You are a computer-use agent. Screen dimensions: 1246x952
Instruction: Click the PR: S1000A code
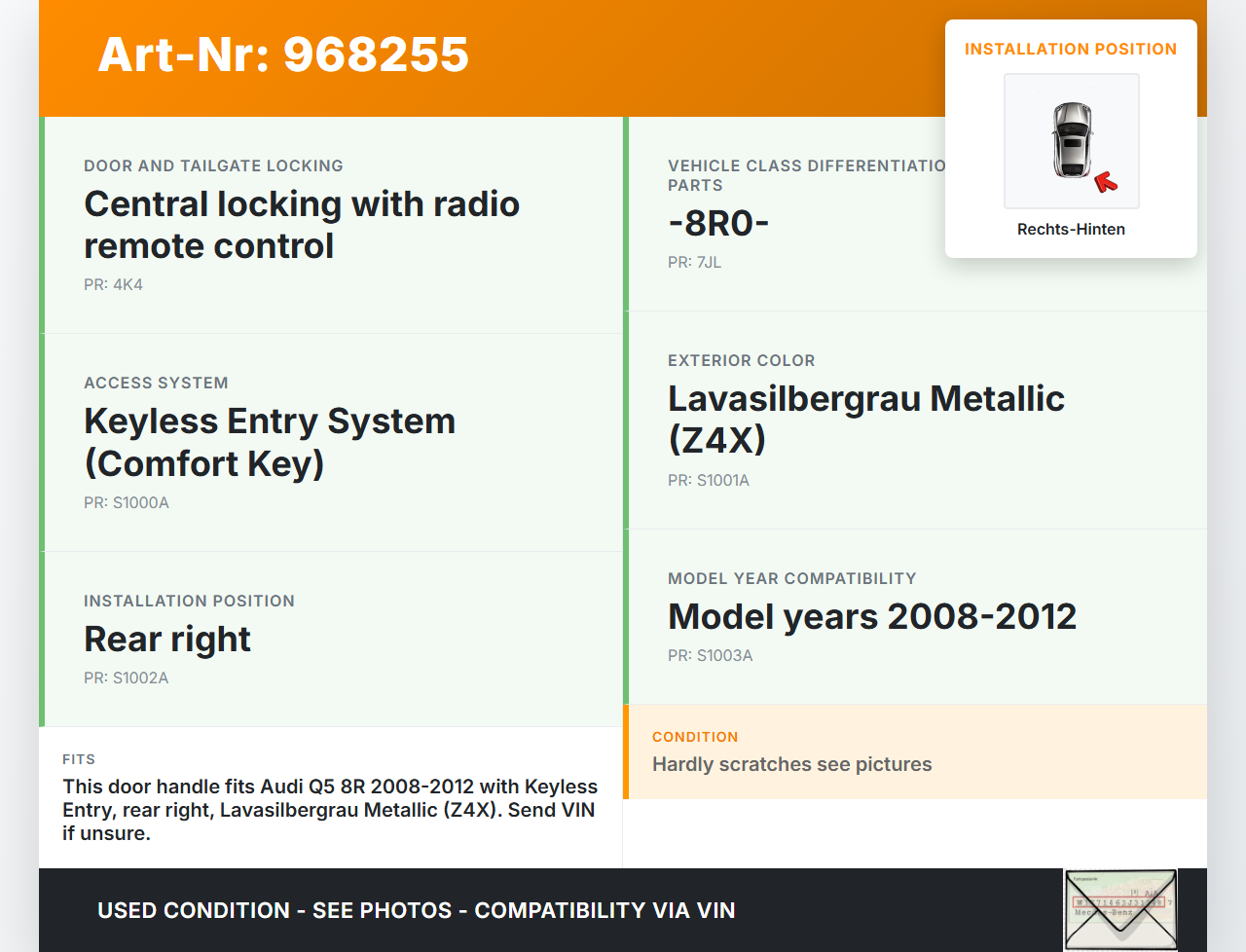tap(127, 503)
